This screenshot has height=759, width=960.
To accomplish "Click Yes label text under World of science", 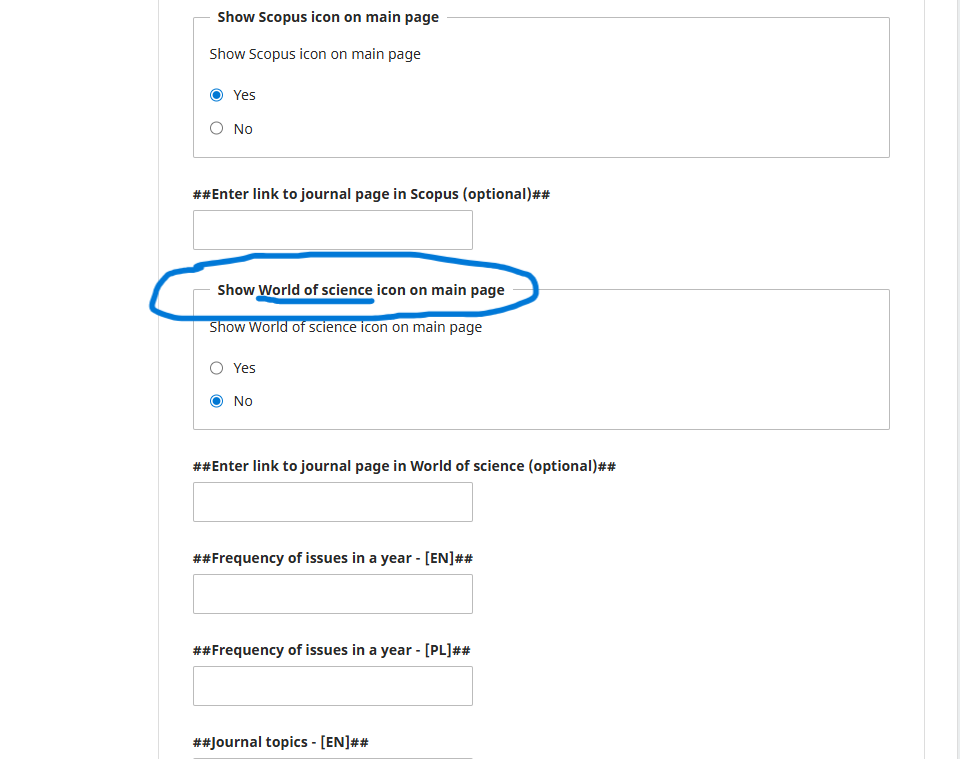I will (245, 368).
